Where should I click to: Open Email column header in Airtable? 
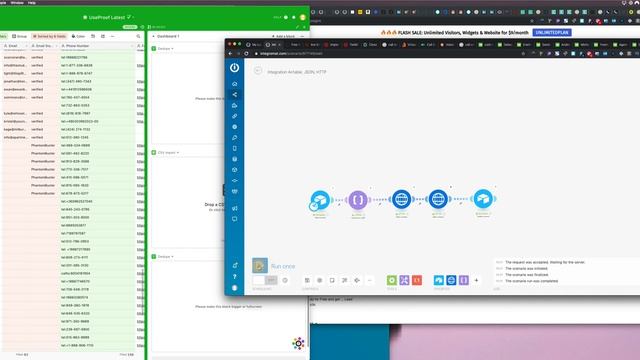15,46
